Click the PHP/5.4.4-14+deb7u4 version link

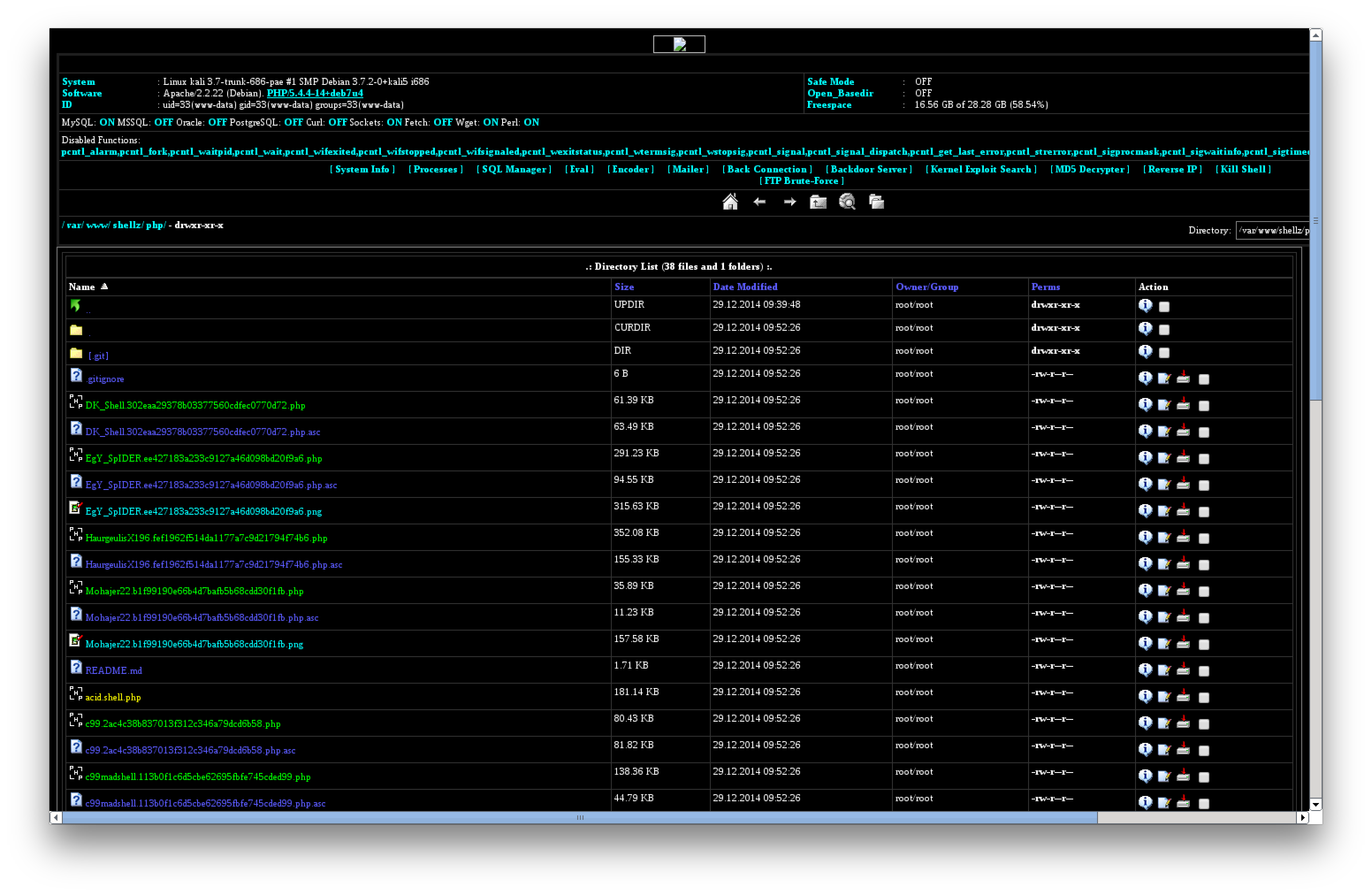tap(315, 93)
